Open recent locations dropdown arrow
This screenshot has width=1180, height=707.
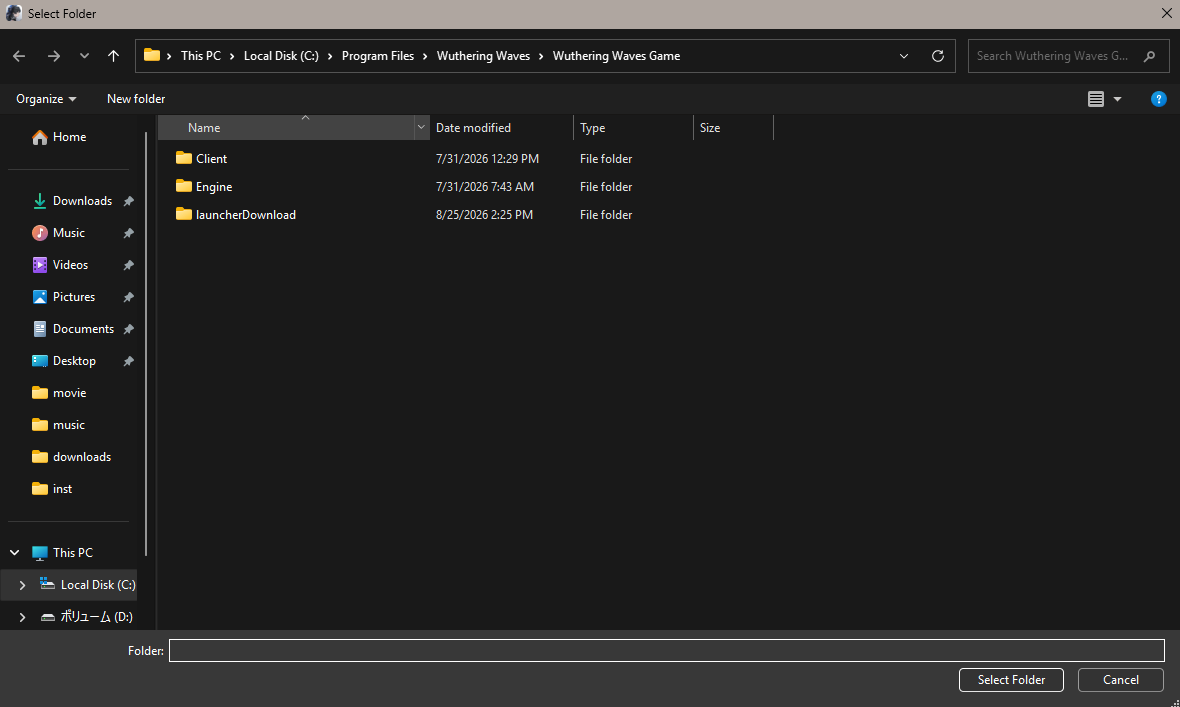pos(84,56)
